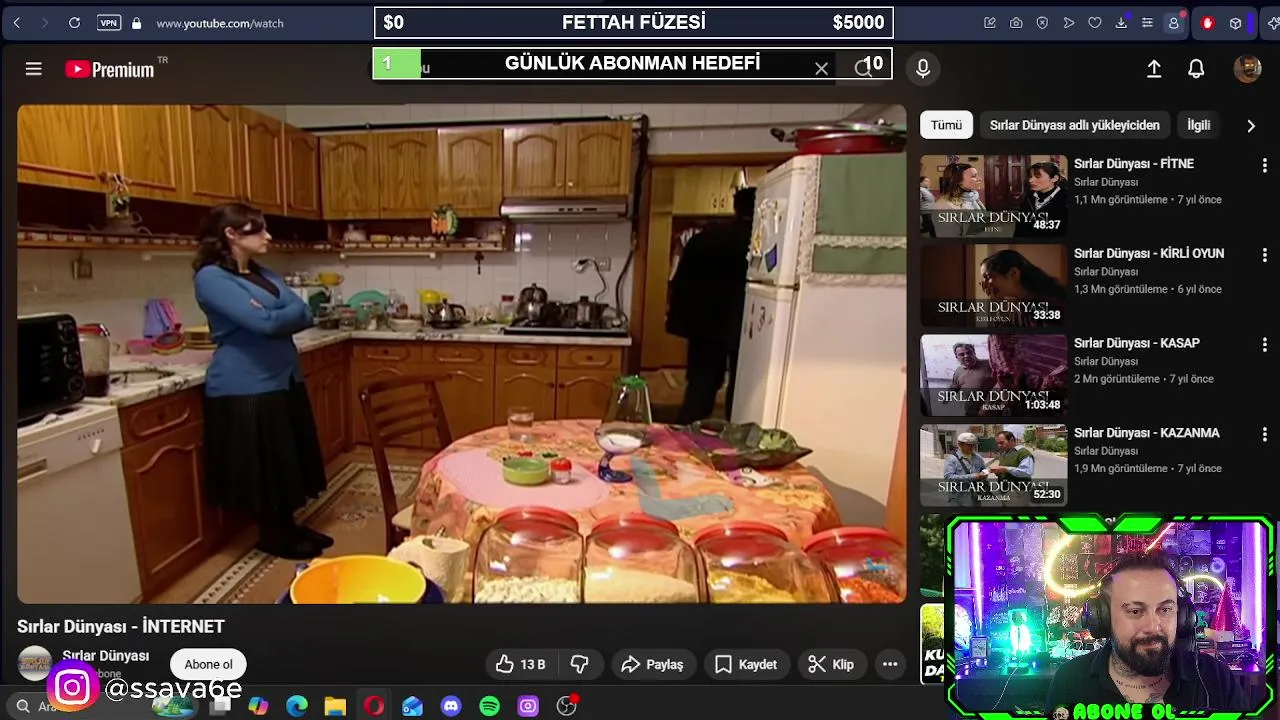Focus the www.youtube.com/watch address field
Image resolution: width=1280 pixels, height=720 pixels.
[x=220, y=23]
